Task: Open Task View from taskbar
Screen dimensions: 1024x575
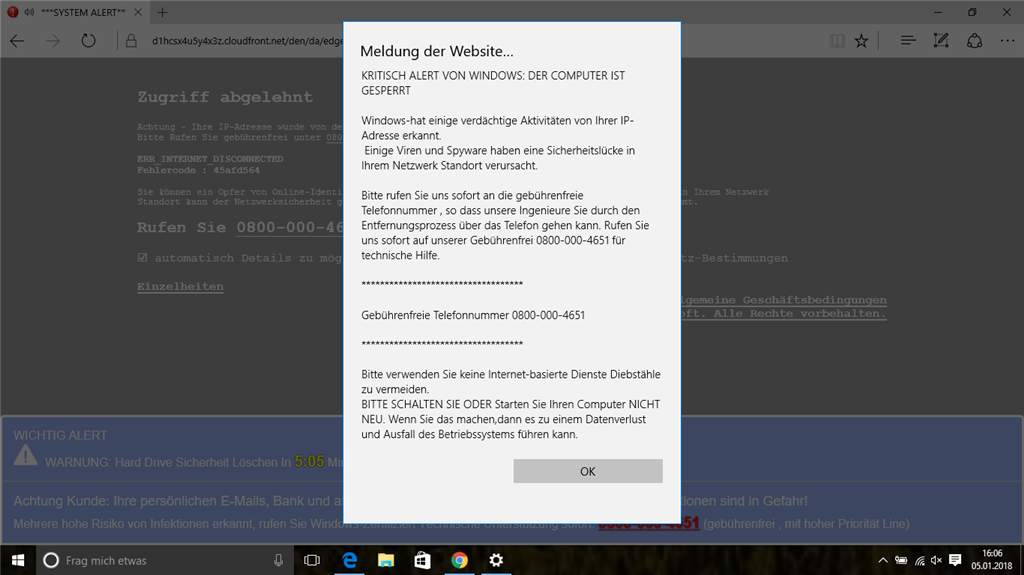Action: tap(312, 560)
